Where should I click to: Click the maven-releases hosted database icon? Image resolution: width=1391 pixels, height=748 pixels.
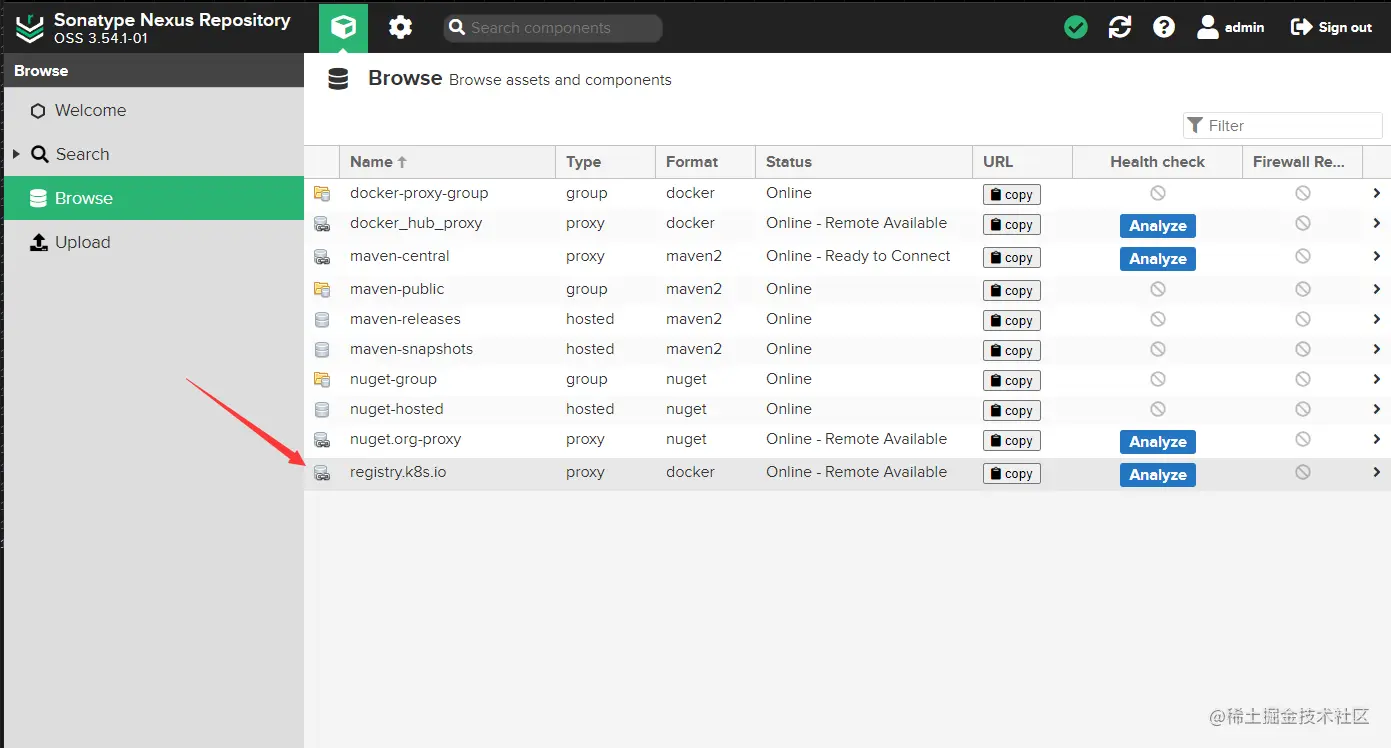322,320
